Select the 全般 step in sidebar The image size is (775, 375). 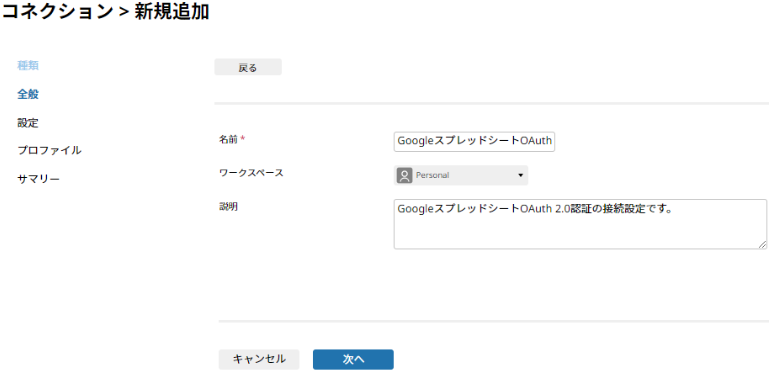(28, 94)
